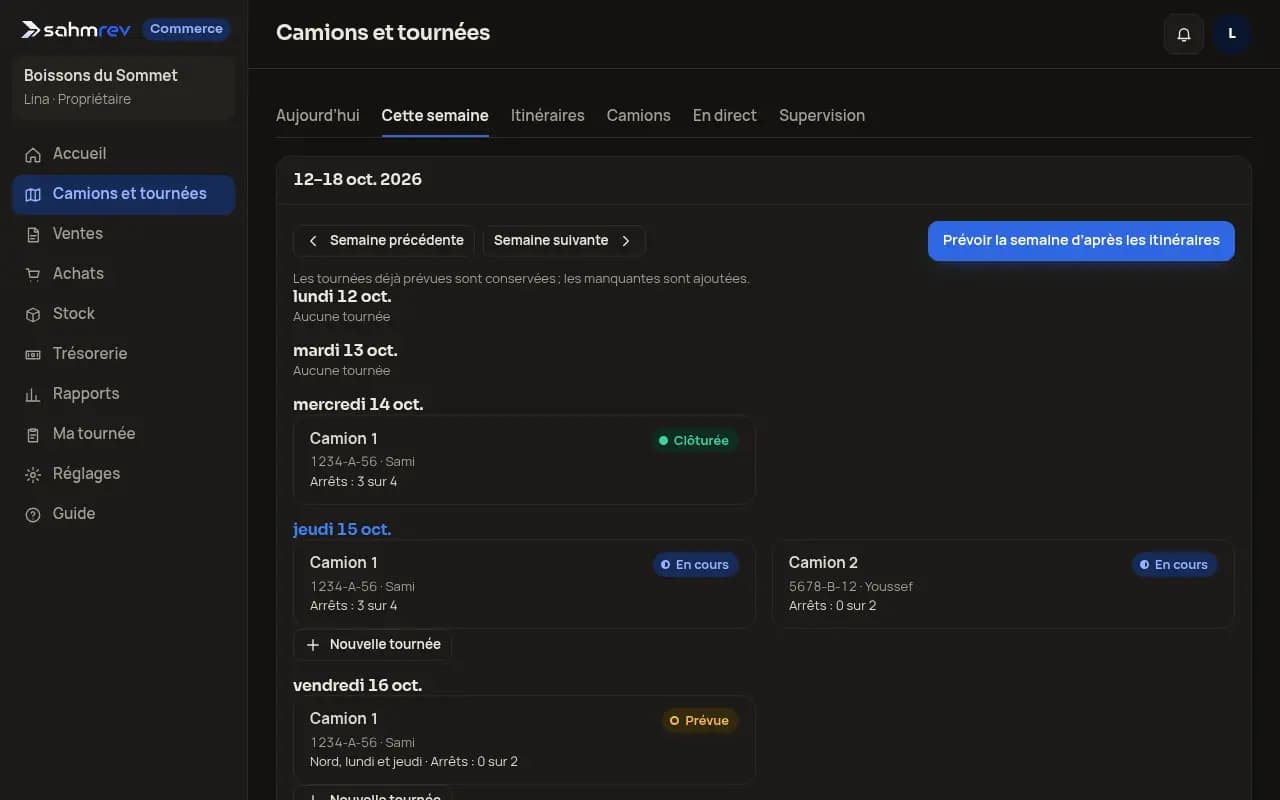Click the plus icon under jeudi 15 oct.
The width and height of the screenshot is (1280, 800).
pyautogui.click(x=313, y=645)
